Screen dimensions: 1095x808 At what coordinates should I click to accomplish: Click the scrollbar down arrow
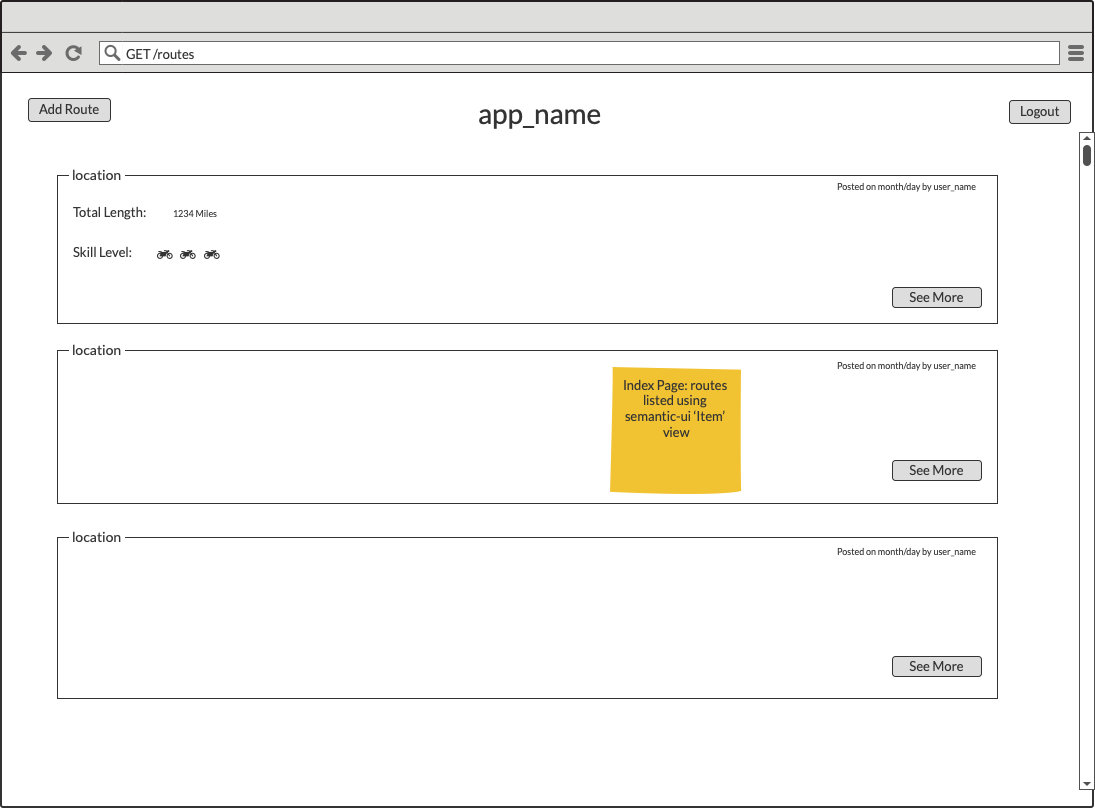tap(1087, 784)
